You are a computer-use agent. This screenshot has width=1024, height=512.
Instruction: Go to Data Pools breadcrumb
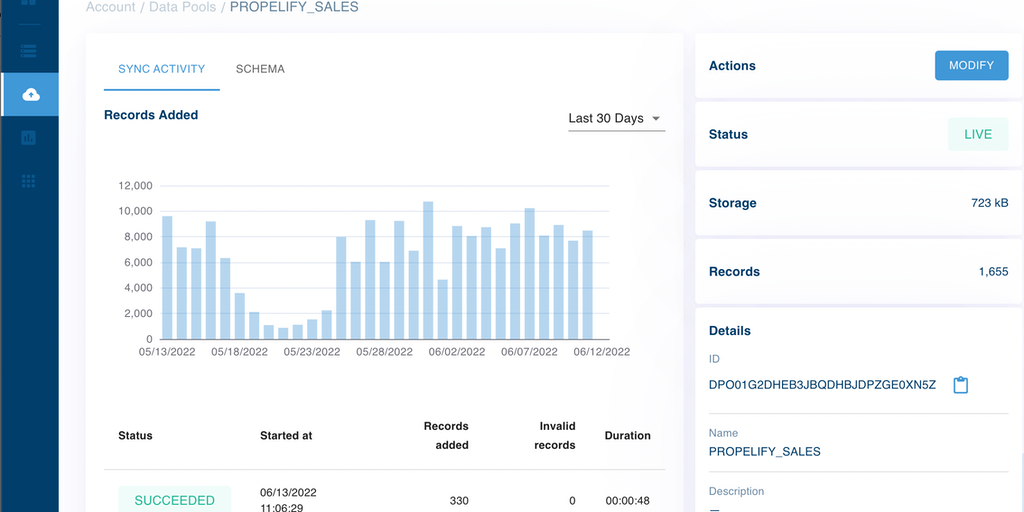(x=183, y=7)
